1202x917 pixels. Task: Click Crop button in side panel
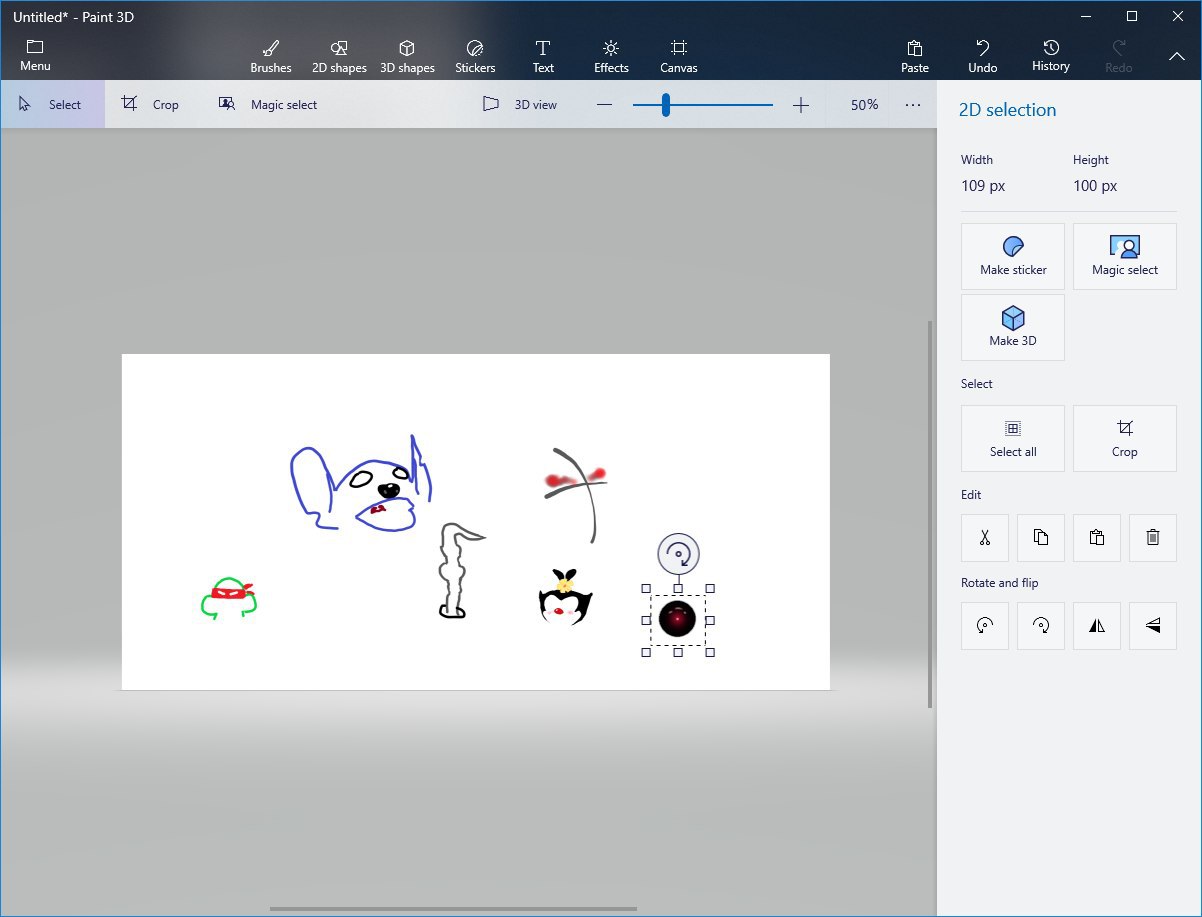click(1125, 438)
